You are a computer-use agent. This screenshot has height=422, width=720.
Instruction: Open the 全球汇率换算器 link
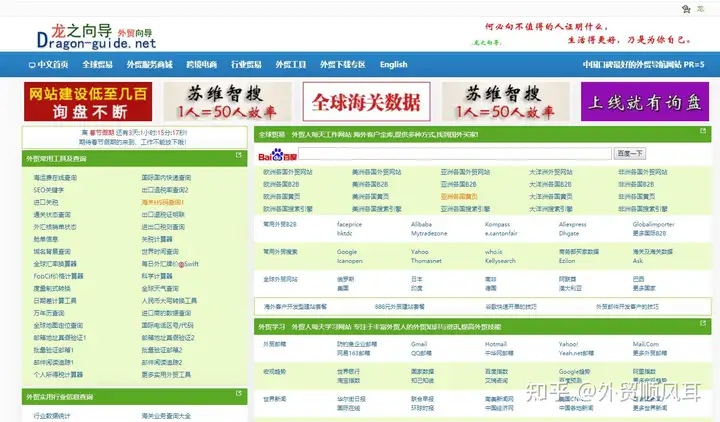click(55, 264)
